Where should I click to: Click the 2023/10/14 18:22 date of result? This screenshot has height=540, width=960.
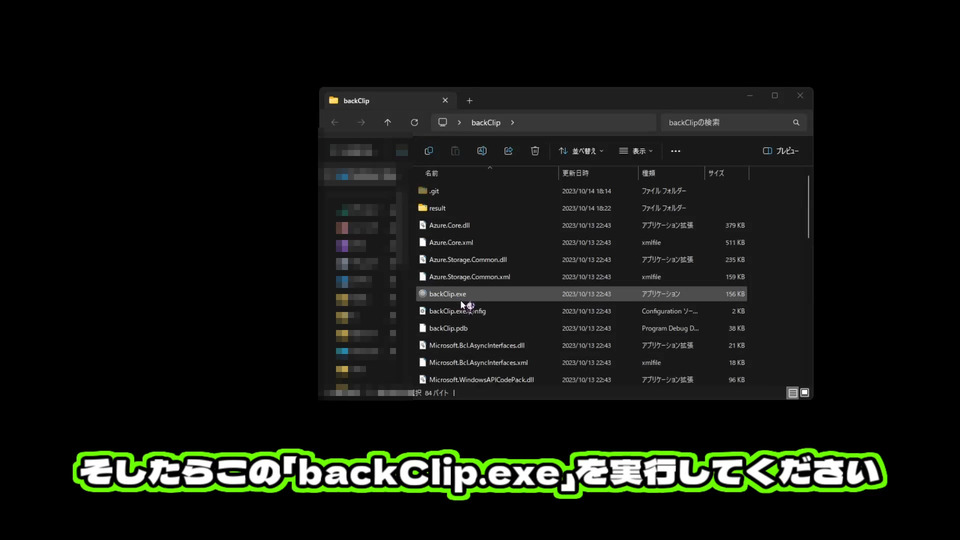click(x=587, y=208)
